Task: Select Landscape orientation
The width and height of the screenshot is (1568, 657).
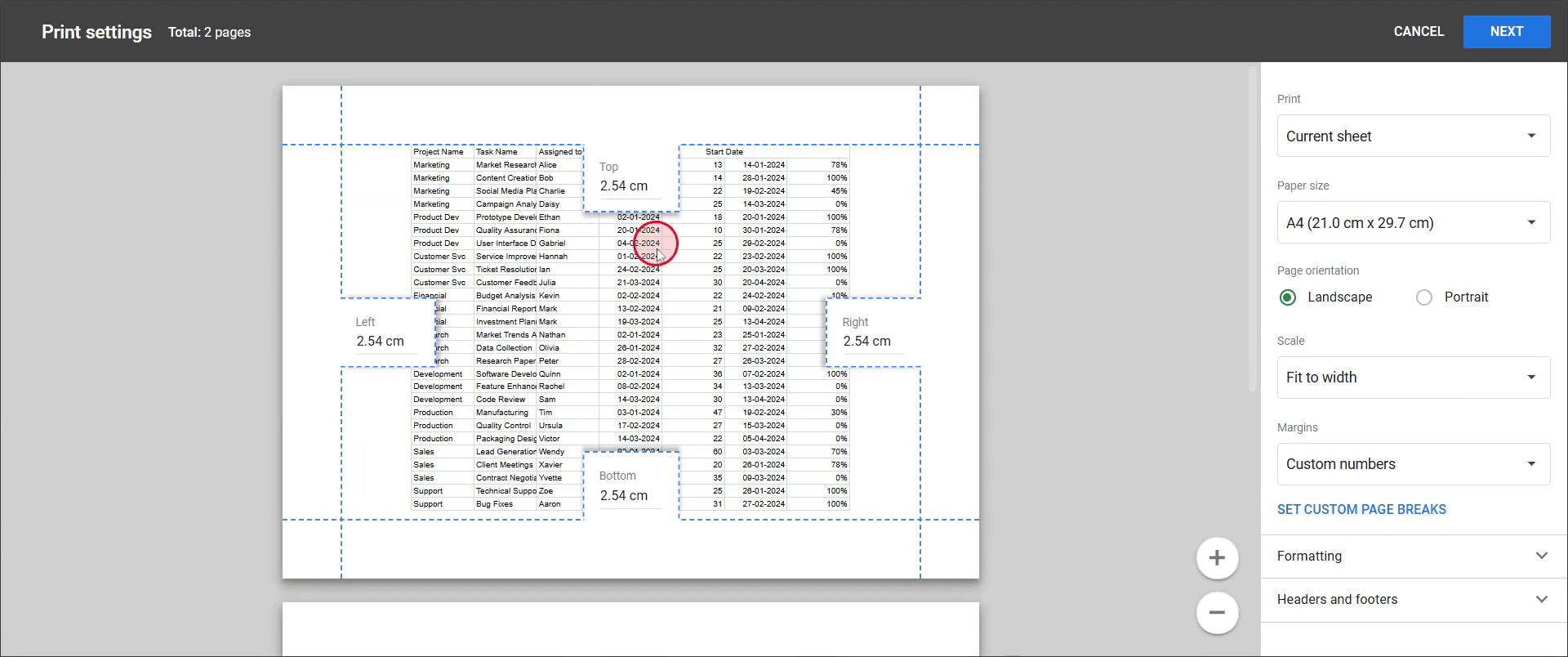Action: [x=1288, y=297]
